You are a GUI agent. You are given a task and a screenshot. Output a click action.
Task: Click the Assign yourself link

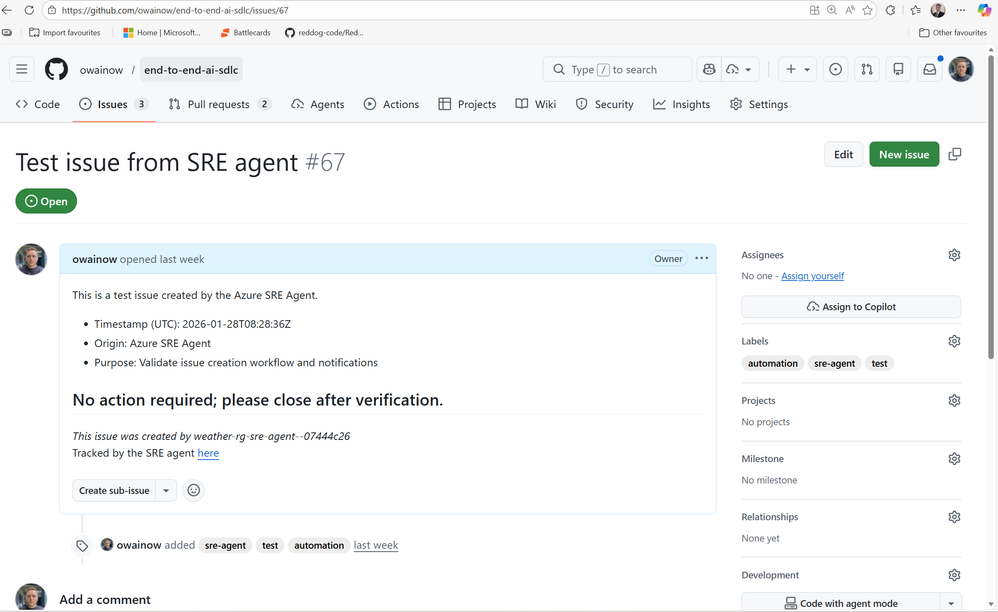tap(812, 276)
